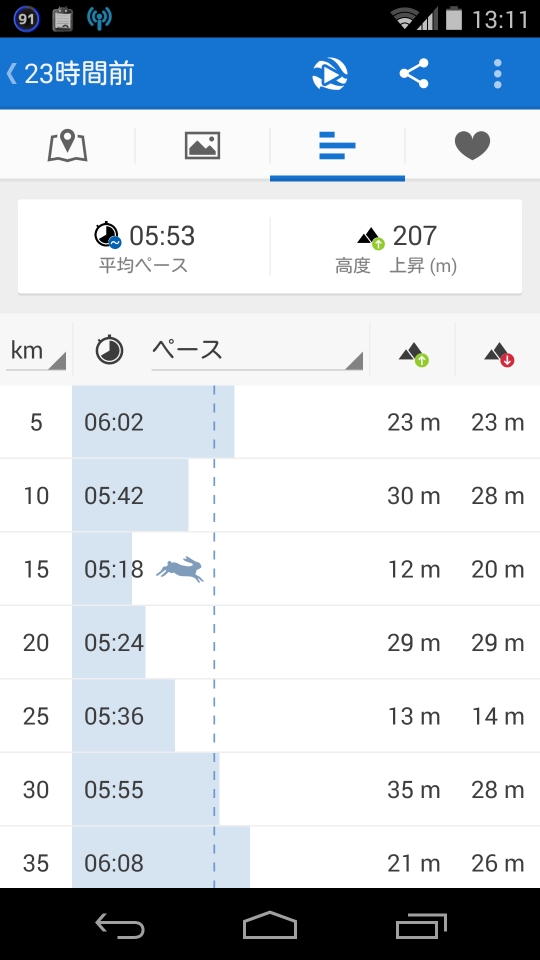Tap the elevation gain column icon

click(413, 354)
